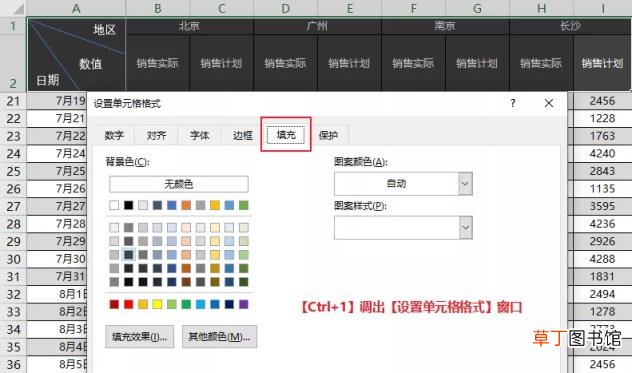
Task: Click the cell with value 1228
Action: coord(602,118)
